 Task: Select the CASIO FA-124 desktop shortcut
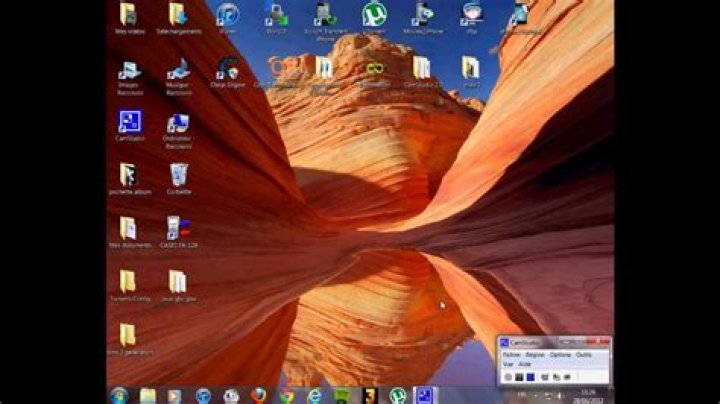[x=179, y=233]
